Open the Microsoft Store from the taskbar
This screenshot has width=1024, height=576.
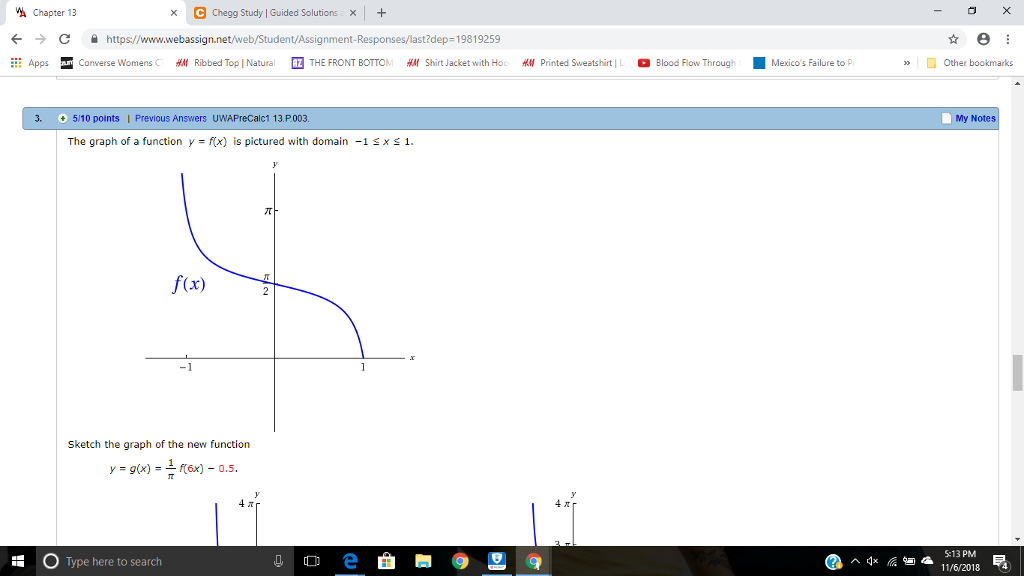(386, 561)
